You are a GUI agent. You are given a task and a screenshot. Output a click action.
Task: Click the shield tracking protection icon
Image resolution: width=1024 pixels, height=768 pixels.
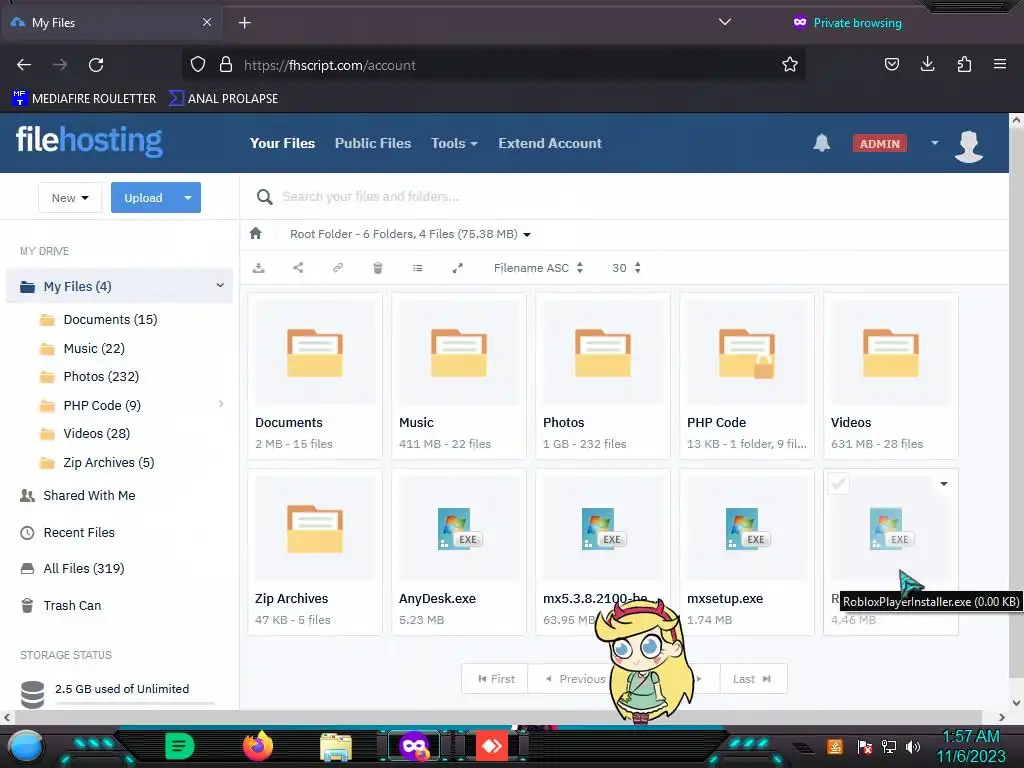click(198, 65)
